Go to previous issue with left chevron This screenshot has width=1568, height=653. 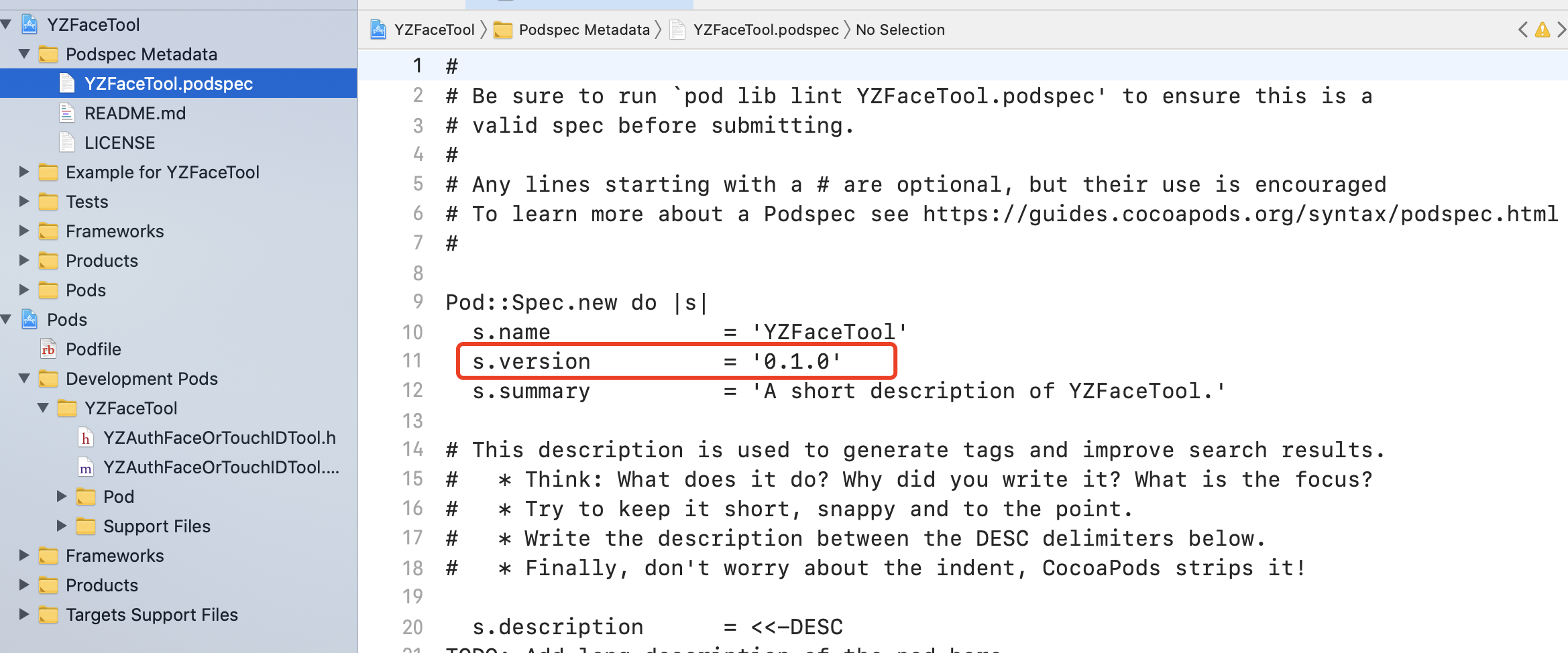1523,29
